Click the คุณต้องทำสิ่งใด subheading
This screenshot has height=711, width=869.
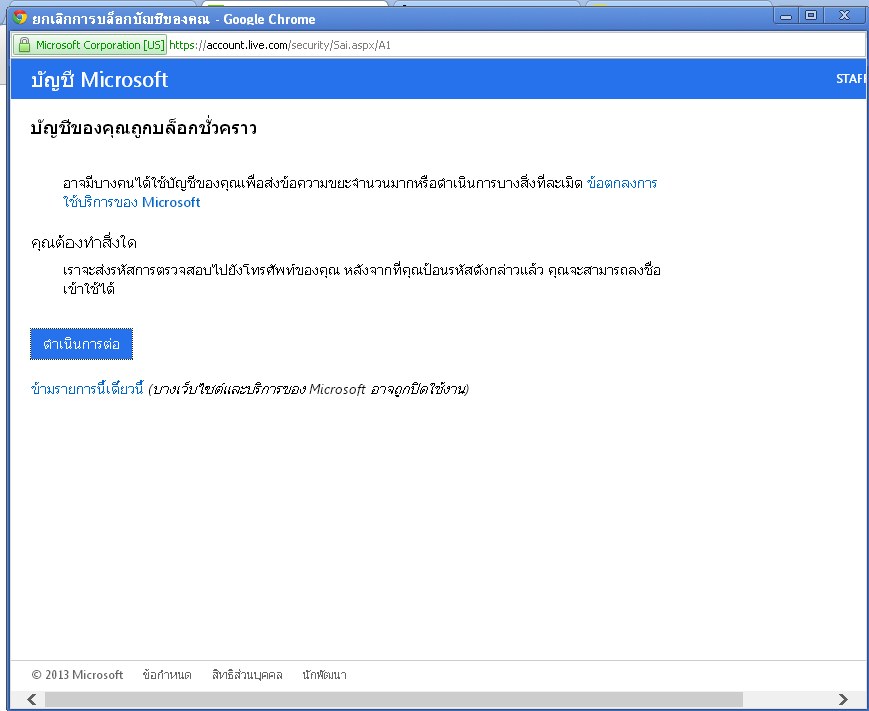tap(84, 243)
